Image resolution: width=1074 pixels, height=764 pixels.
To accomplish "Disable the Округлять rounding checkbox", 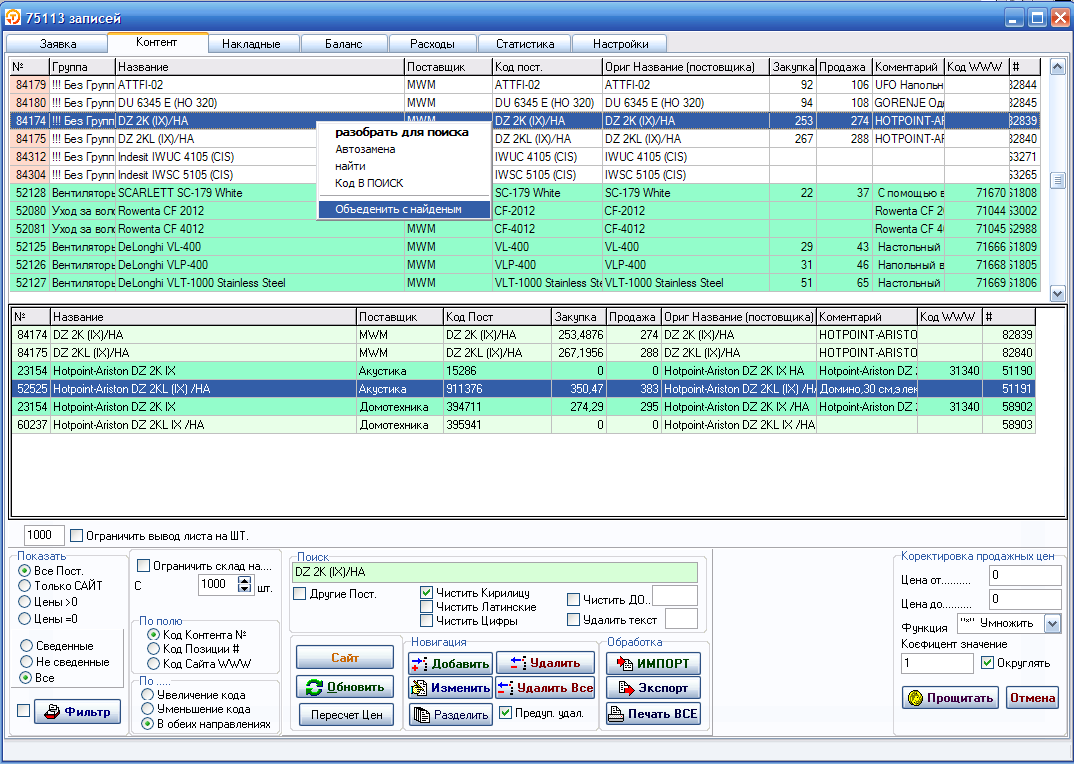I will click(x=988, y=662).
